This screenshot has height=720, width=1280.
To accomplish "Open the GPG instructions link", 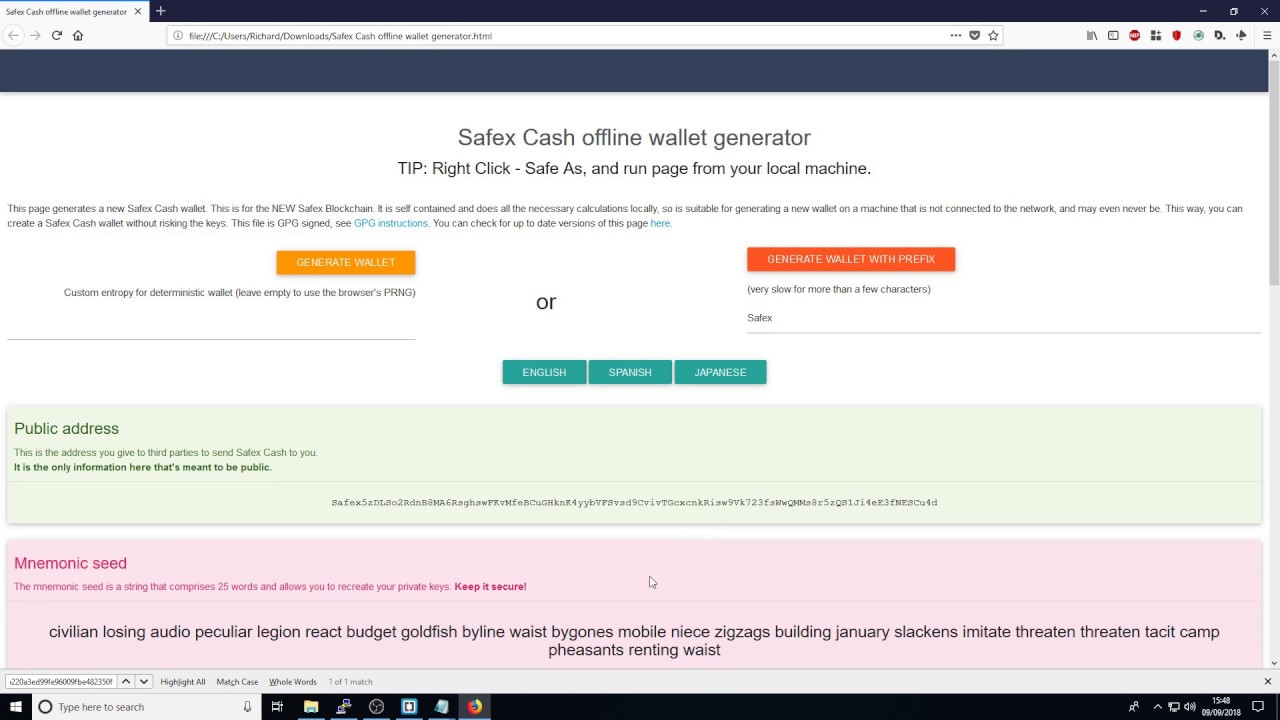I will (x=391, y=223).
